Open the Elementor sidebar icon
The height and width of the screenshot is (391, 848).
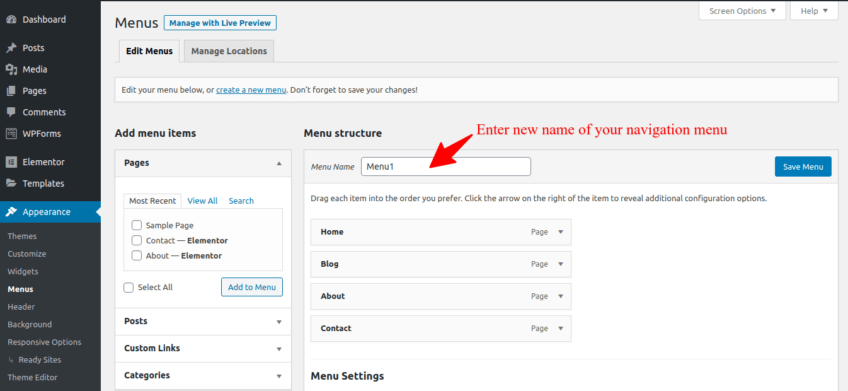(x=11, y=162)
